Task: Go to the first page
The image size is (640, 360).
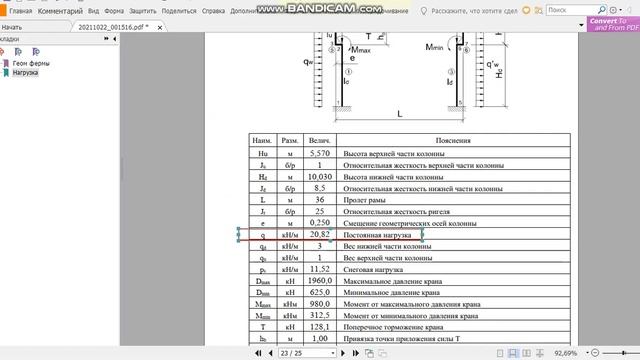Action: (258, 353)
